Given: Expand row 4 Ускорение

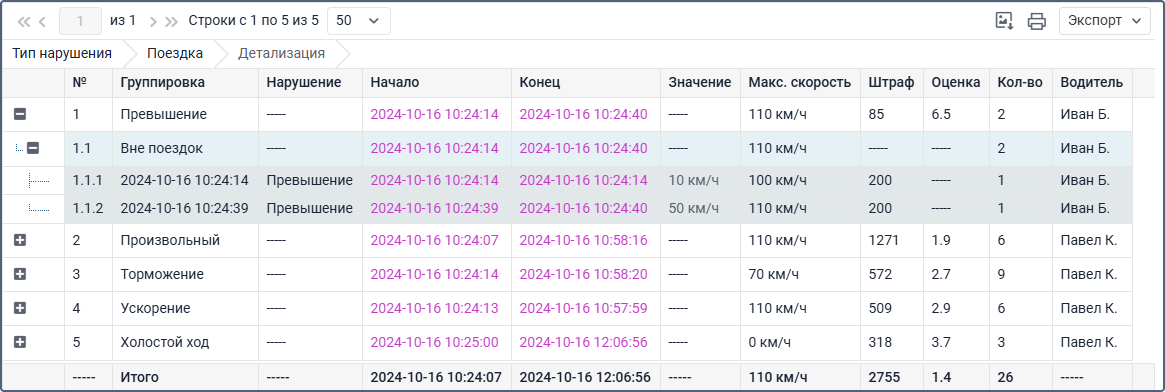Looking at the screenshot, I should click(x=20, y=308).
